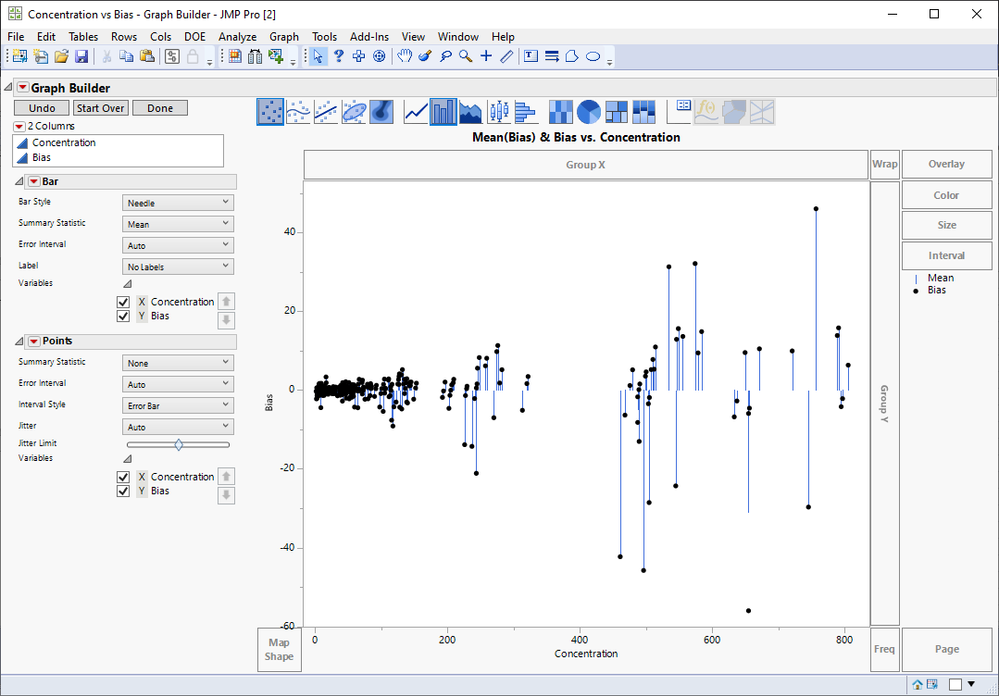Image resolution: width=999 pixels, height=696 pixels.
Task: Select the Box Plot element icon
Action: pyautogui.click(x=497, y=112)
